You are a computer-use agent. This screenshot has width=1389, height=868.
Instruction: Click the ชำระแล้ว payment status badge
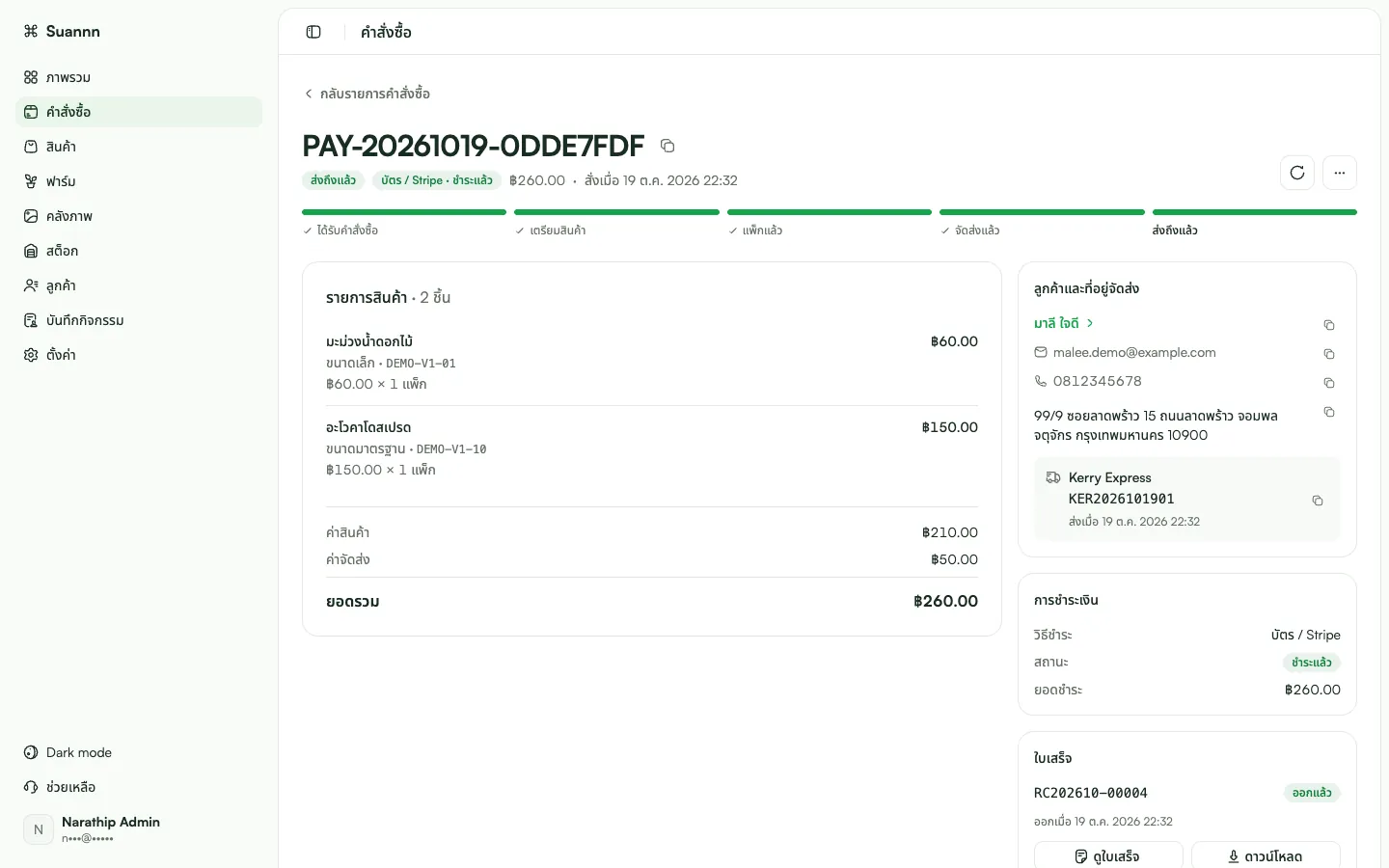(1312, 663)
